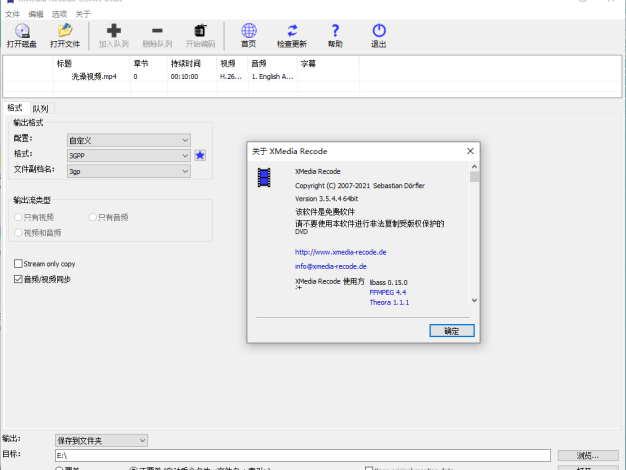Click the libass 0.15.0 text
The image size is (626, 470).
pyautogui.click(x=388, y=282)
